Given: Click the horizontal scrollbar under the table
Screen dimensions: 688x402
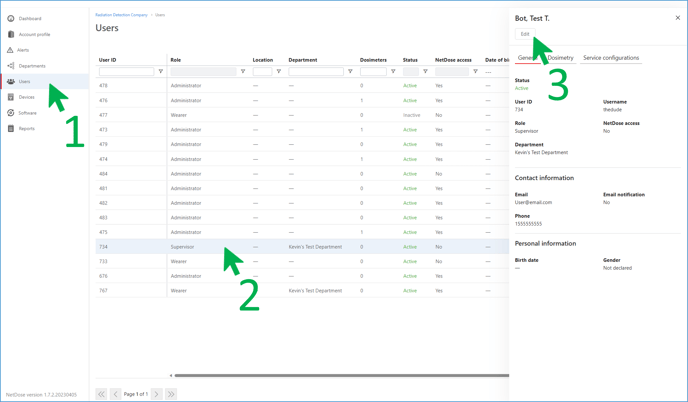Looking at the screenshot, I should click(340, 376).
